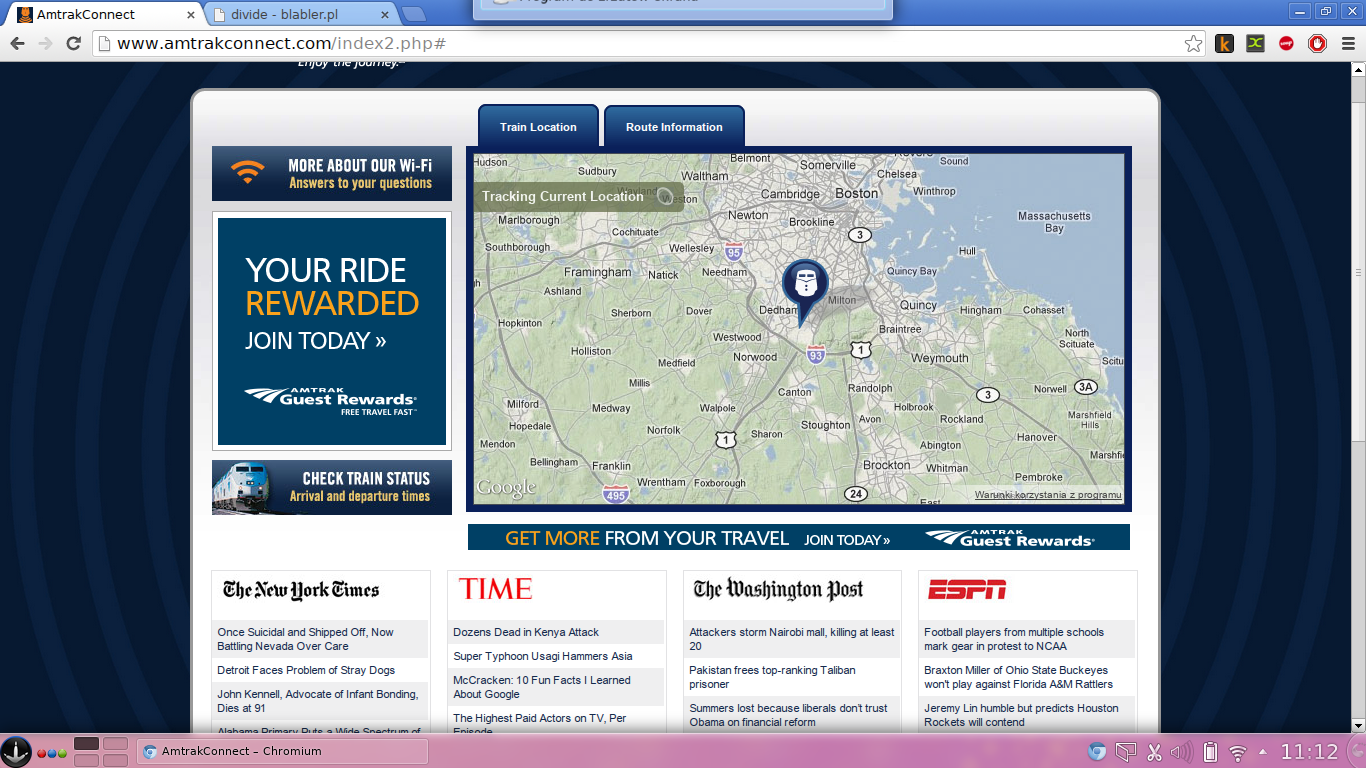Click the page scrollbar down arrow
Image resolution: width=1366 pixels, height=768 pixels.
(x=1357, y=725)
